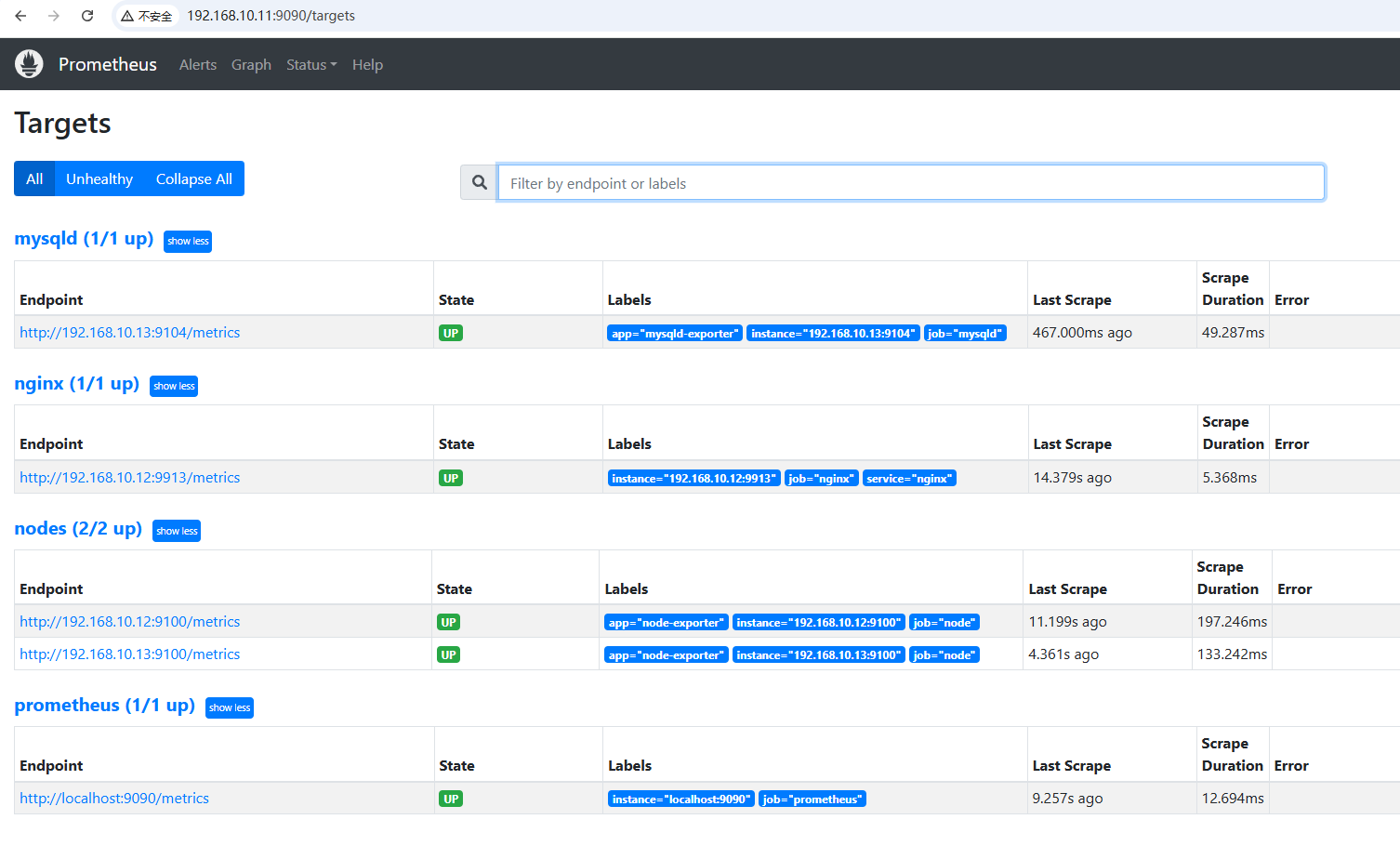The image size is (1400, 859).
Task: Click the browser address bar URL
Action: (x=271, y=16)
